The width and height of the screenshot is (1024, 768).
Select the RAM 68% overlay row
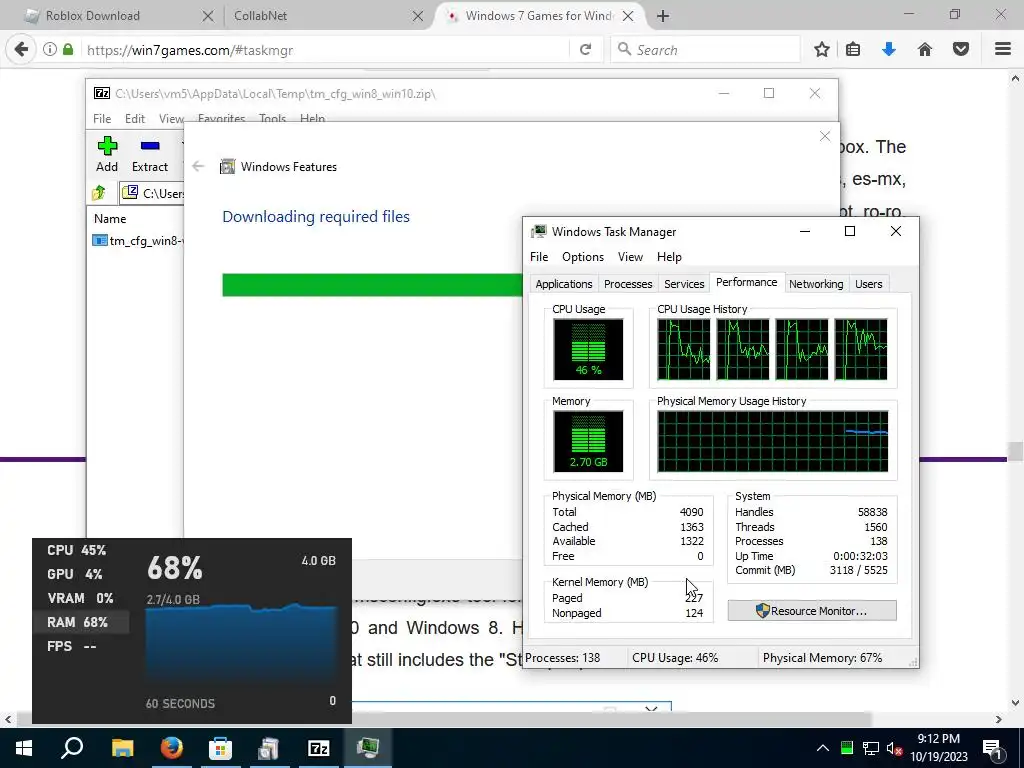[80, 622]
